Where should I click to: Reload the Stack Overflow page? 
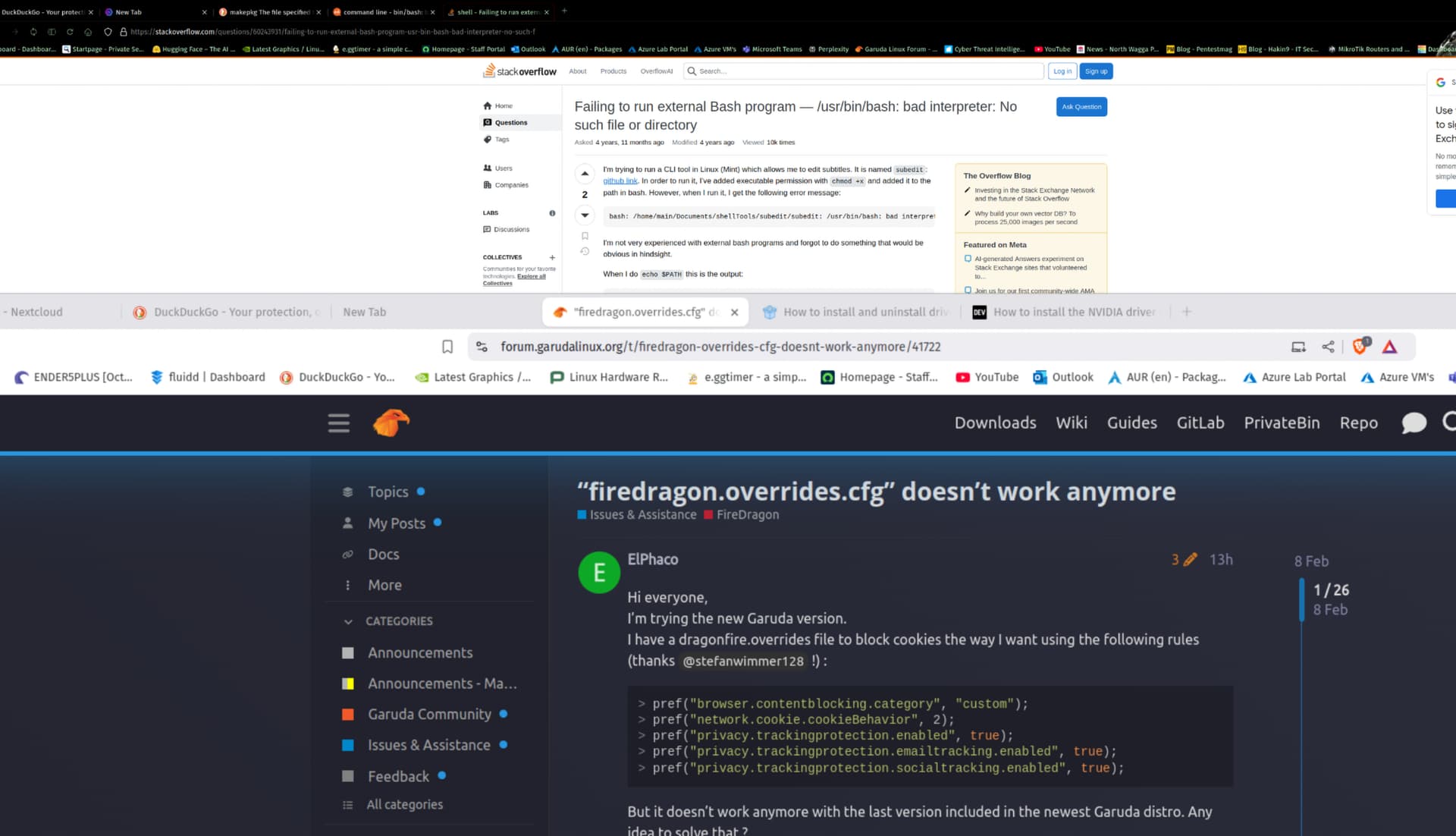(x=70, y=32)
